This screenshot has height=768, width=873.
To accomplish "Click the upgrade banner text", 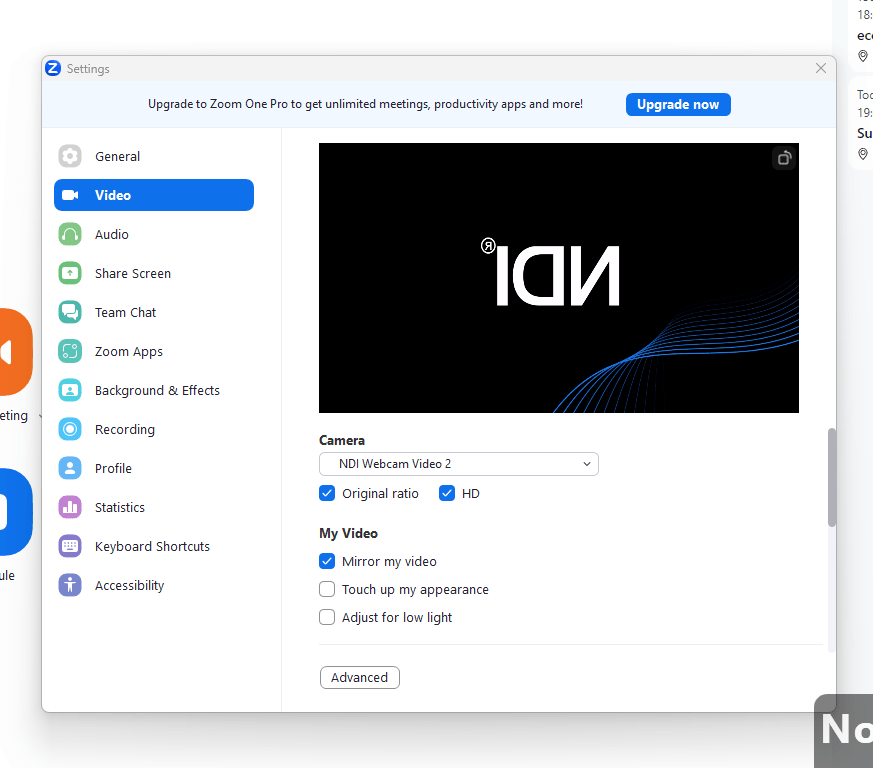I will tap(365, 104).
